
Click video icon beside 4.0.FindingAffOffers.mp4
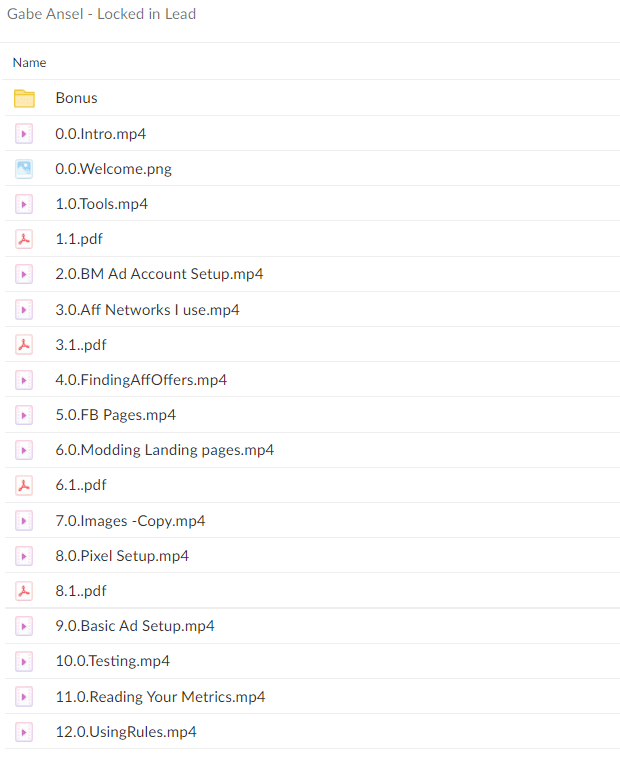[x=24, y=380]
